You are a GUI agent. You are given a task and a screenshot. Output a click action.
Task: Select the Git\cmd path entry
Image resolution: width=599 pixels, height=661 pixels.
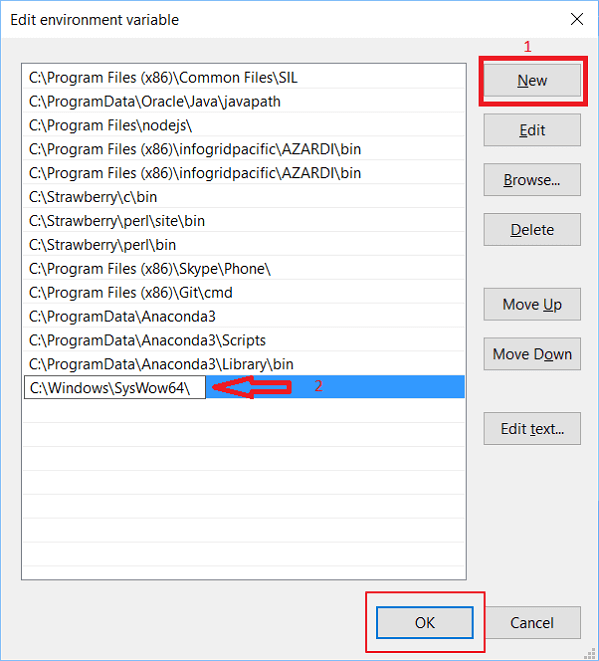coord(244,292)
